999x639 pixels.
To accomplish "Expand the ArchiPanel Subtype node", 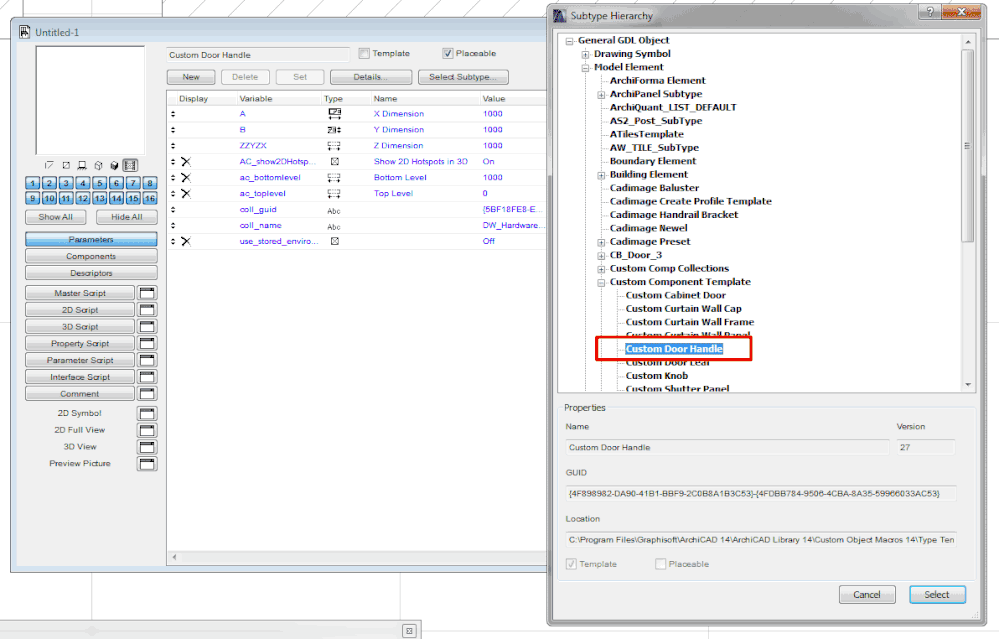I will [601, 94].
